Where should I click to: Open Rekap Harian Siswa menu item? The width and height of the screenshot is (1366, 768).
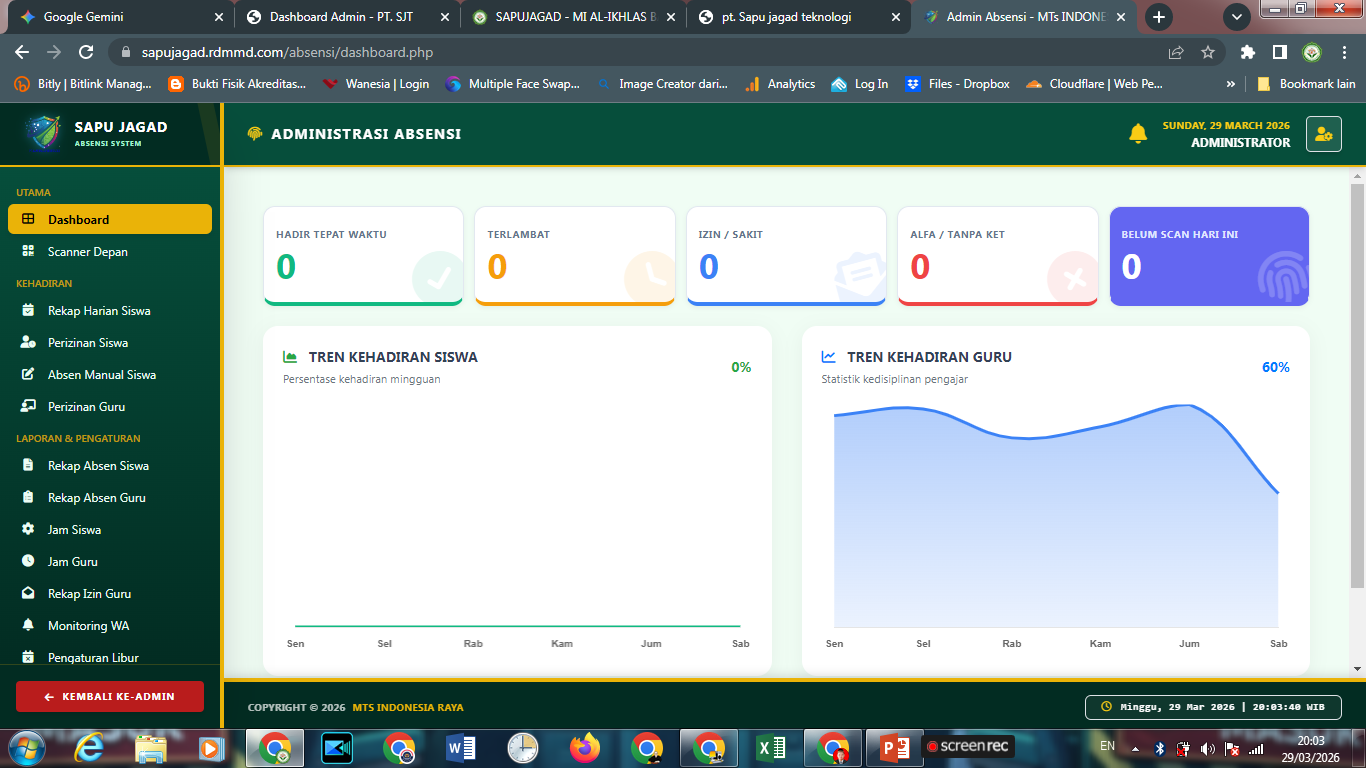pyautogui.click(x=110, y=310)
